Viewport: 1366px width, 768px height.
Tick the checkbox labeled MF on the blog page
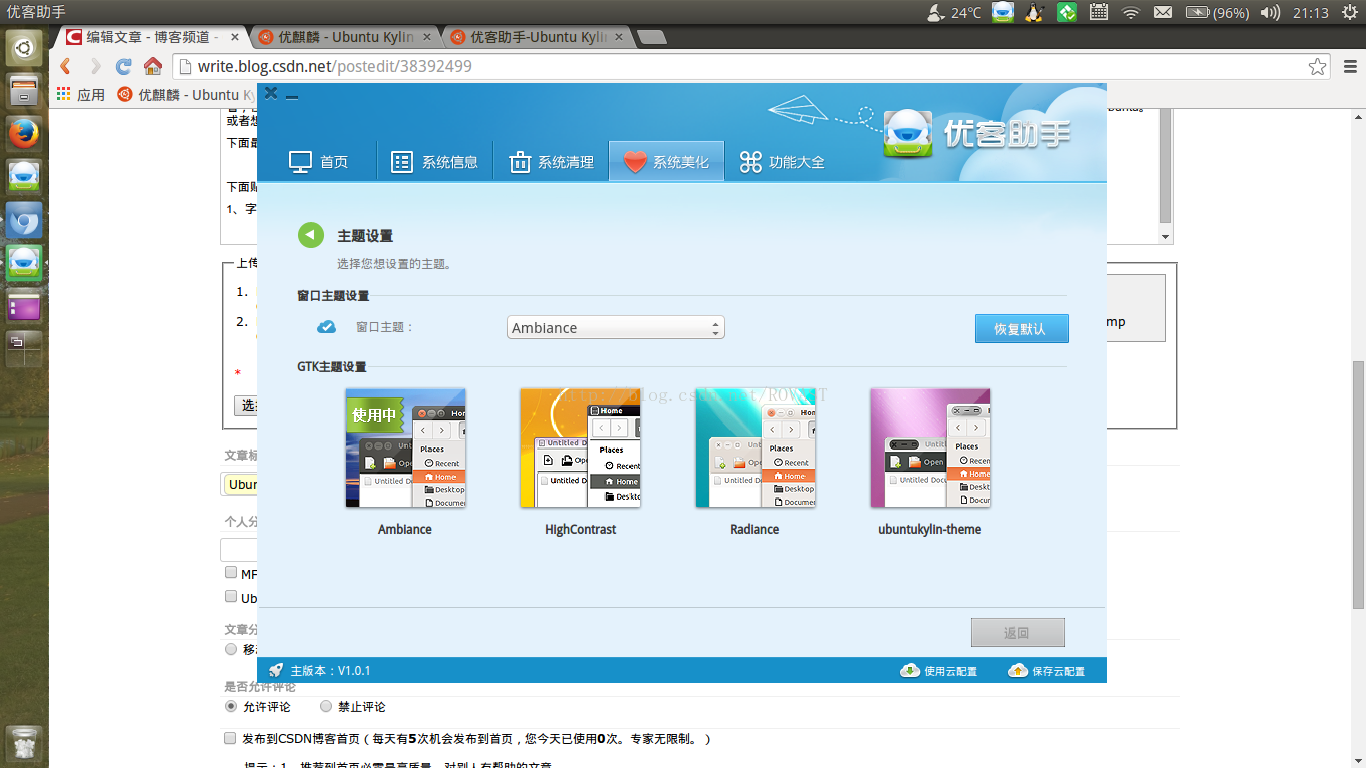pyautogui.click(x=231, y=574)
